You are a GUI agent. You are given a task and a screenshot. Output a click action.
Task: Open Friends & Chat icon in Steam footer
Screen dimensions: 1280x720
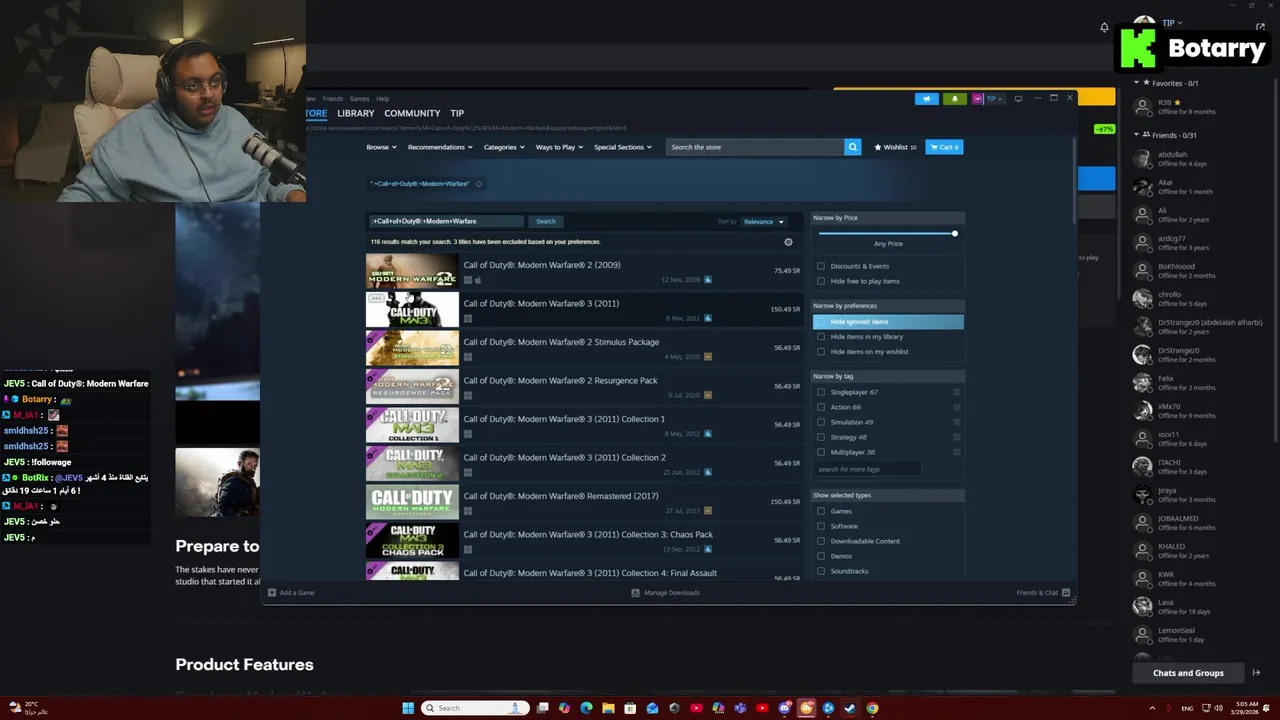(x=1066, y=593)
